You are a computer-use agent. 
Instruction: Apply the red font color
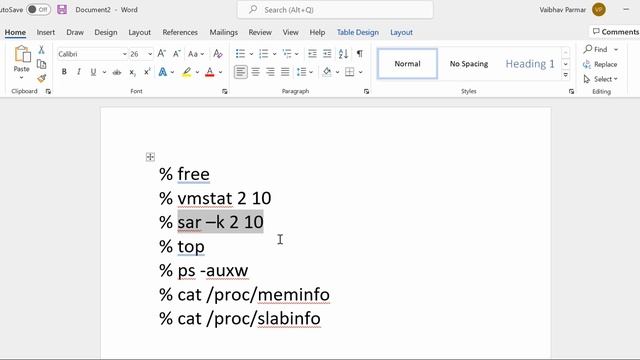click(209, 72)
